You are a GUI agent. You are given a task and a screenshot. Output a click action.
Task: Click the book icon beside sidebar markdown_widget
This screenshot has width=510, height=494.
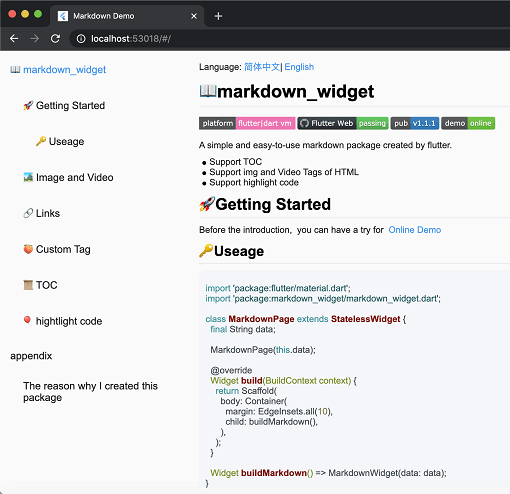15,69
